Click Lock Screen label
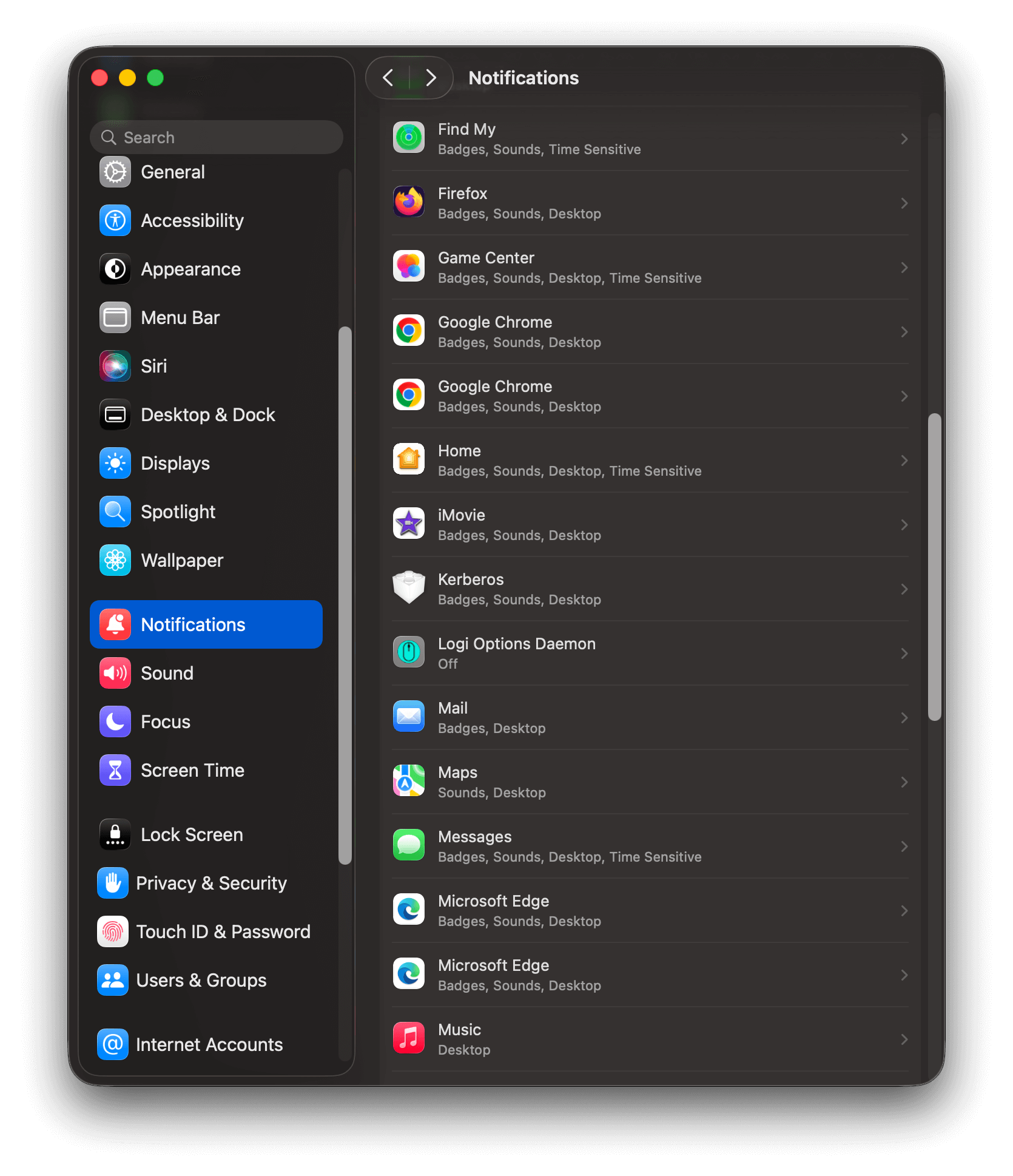 tap(192, 835)
